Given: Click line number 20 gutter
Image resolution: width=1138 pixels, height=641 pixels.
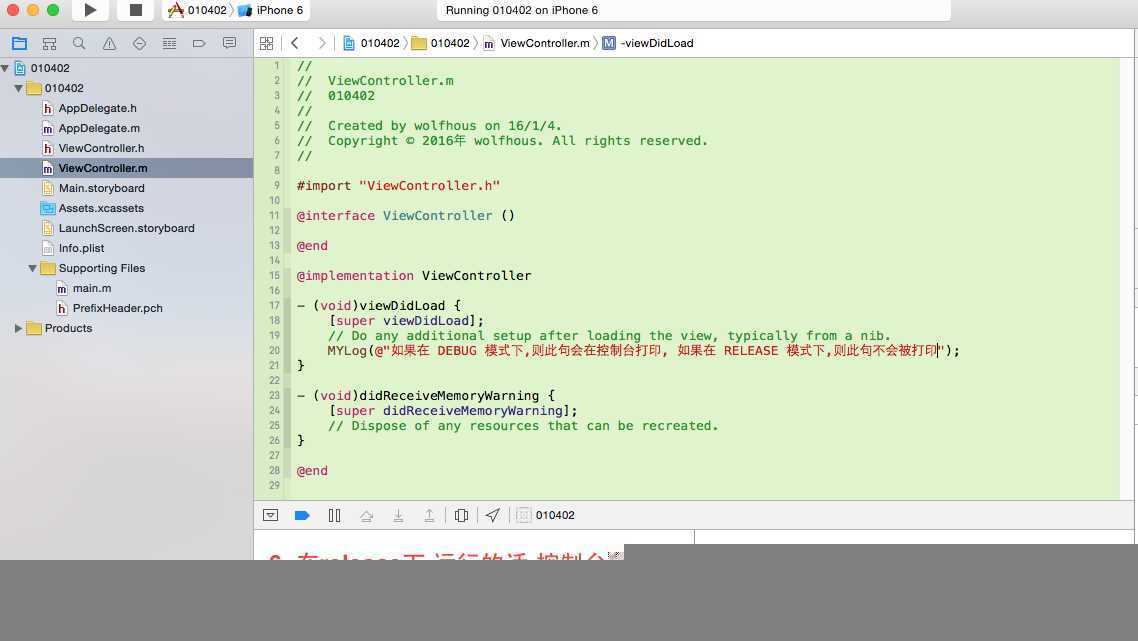Looking at the screenshot, I should tap(274, 351).
